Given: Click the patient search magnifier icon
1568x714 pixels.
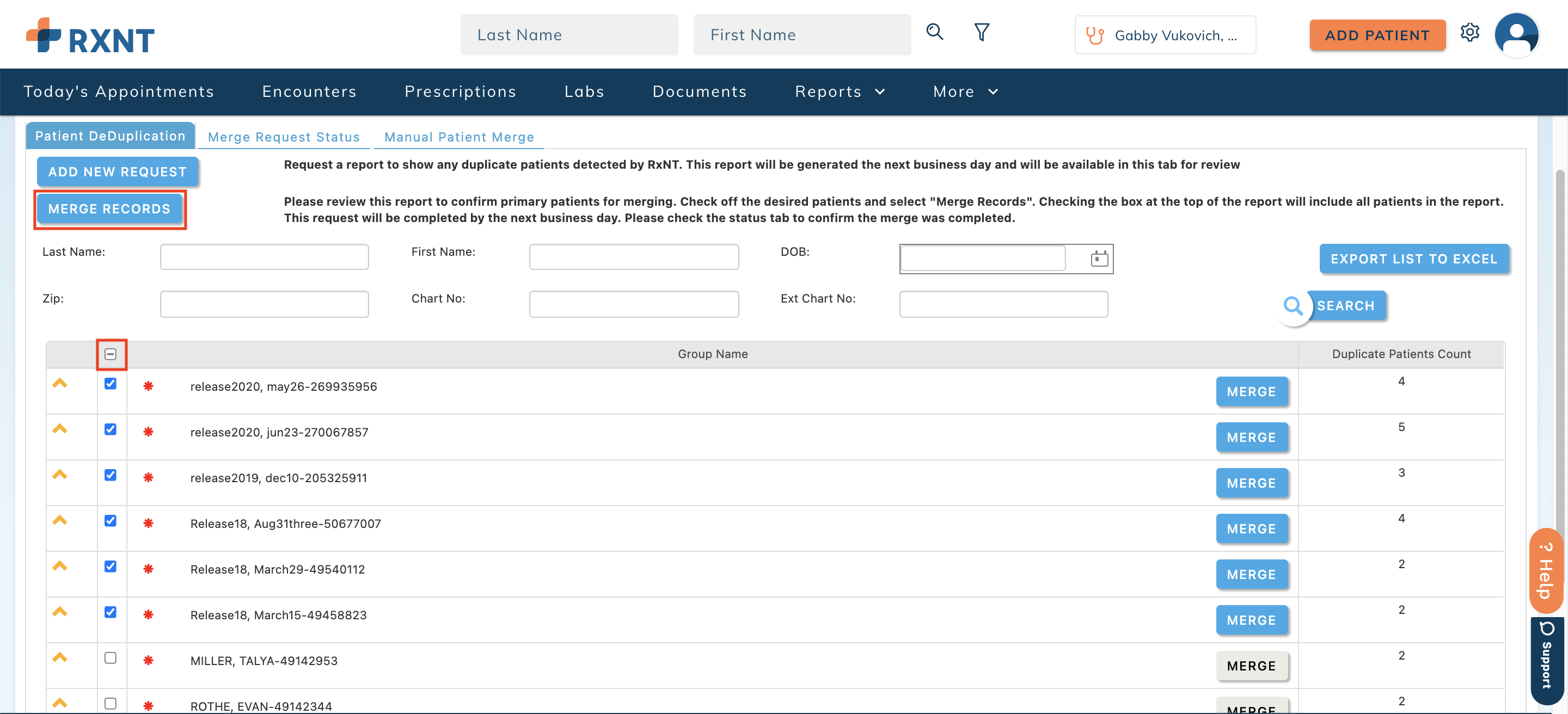Looking at the screenshot, I should pyautogui.click(x=934, y=32).
